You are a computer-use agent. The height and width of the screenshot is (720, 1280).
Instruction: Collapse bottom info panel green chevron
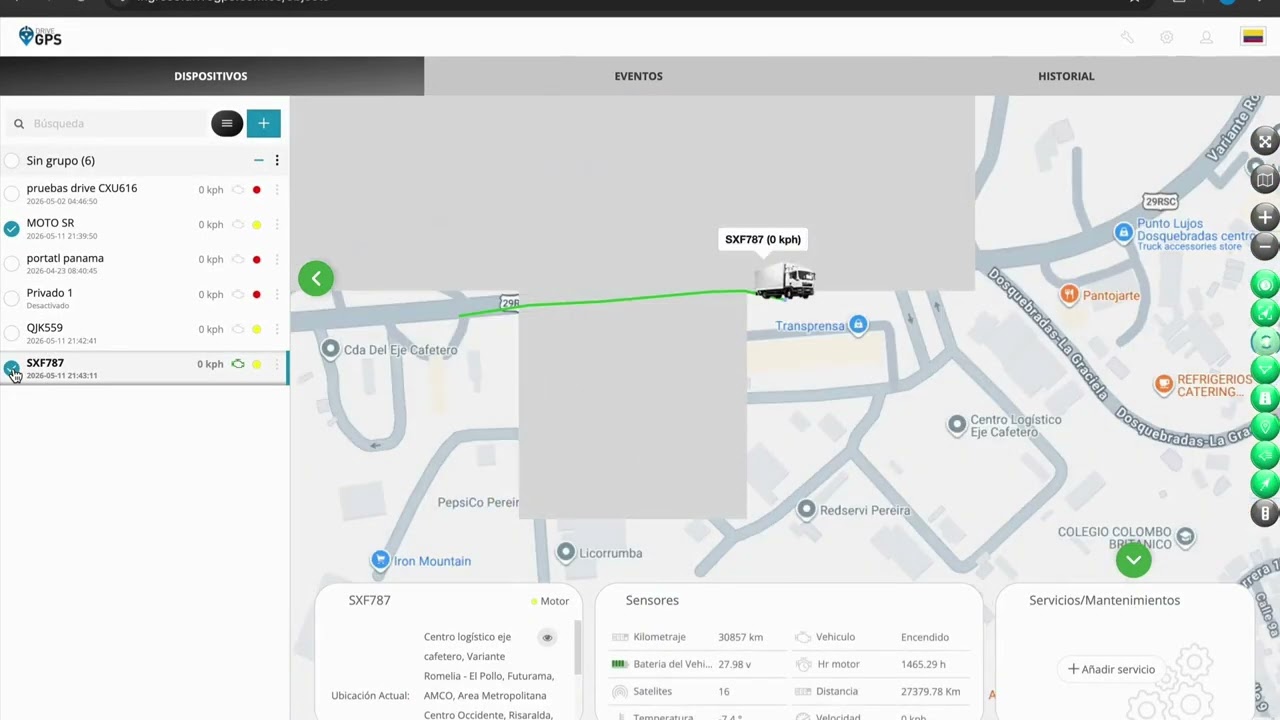pyautogui.click(x=1133, y=560)
